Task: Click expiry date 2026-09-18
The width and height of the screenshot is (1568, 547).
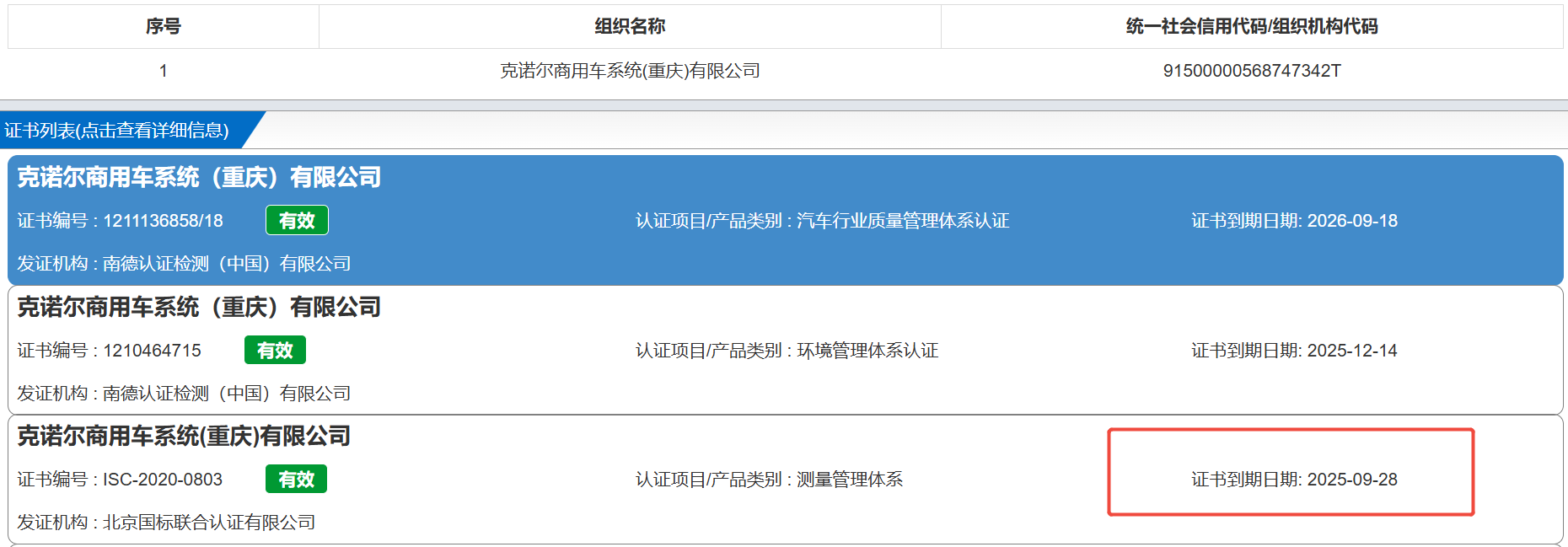Action: pyautogui.click(x=1352, y=221)
